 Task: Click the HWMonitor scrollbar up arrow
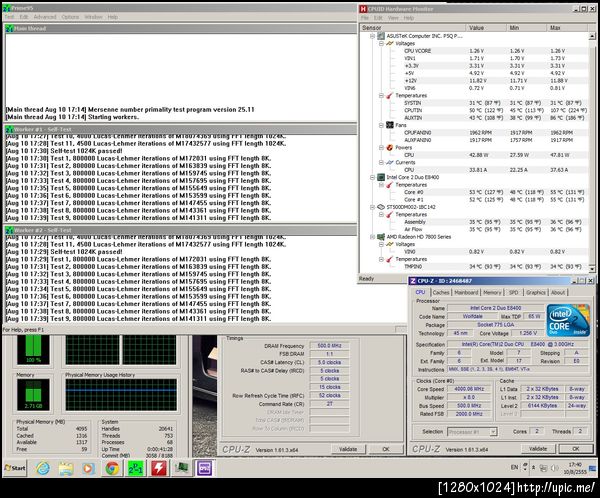pos(592,36)
